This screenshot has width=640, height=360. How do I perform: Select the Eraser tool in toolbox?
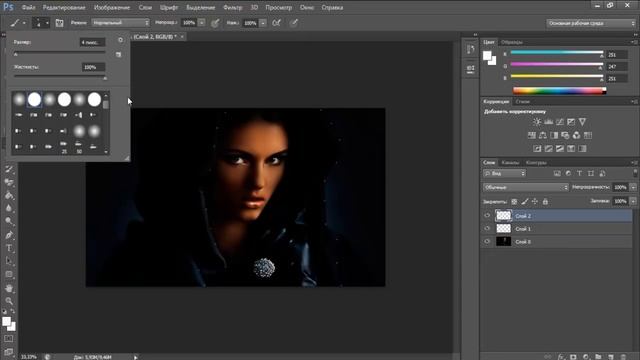pyautogui.click(x=9, y=182)
